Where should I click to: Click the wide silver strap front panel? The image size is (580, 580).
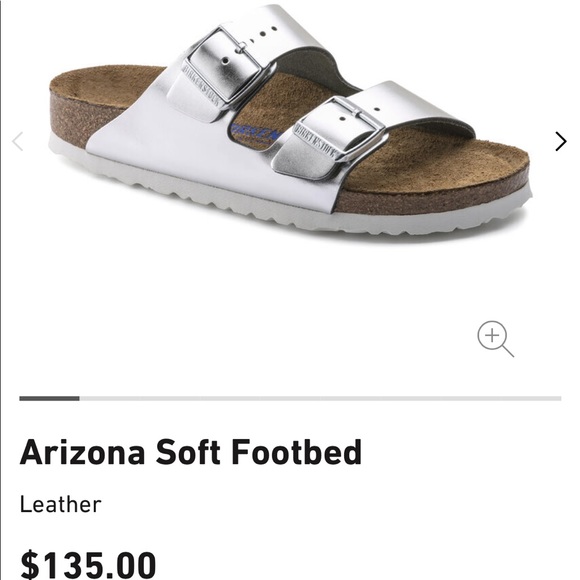(178, 148)
